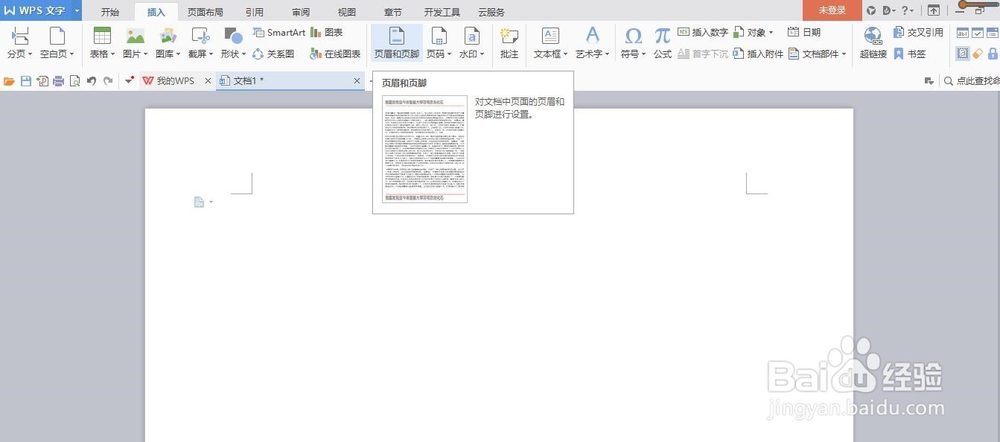
Task: Open the help question mark menu
Action: (x=908, y=10)
